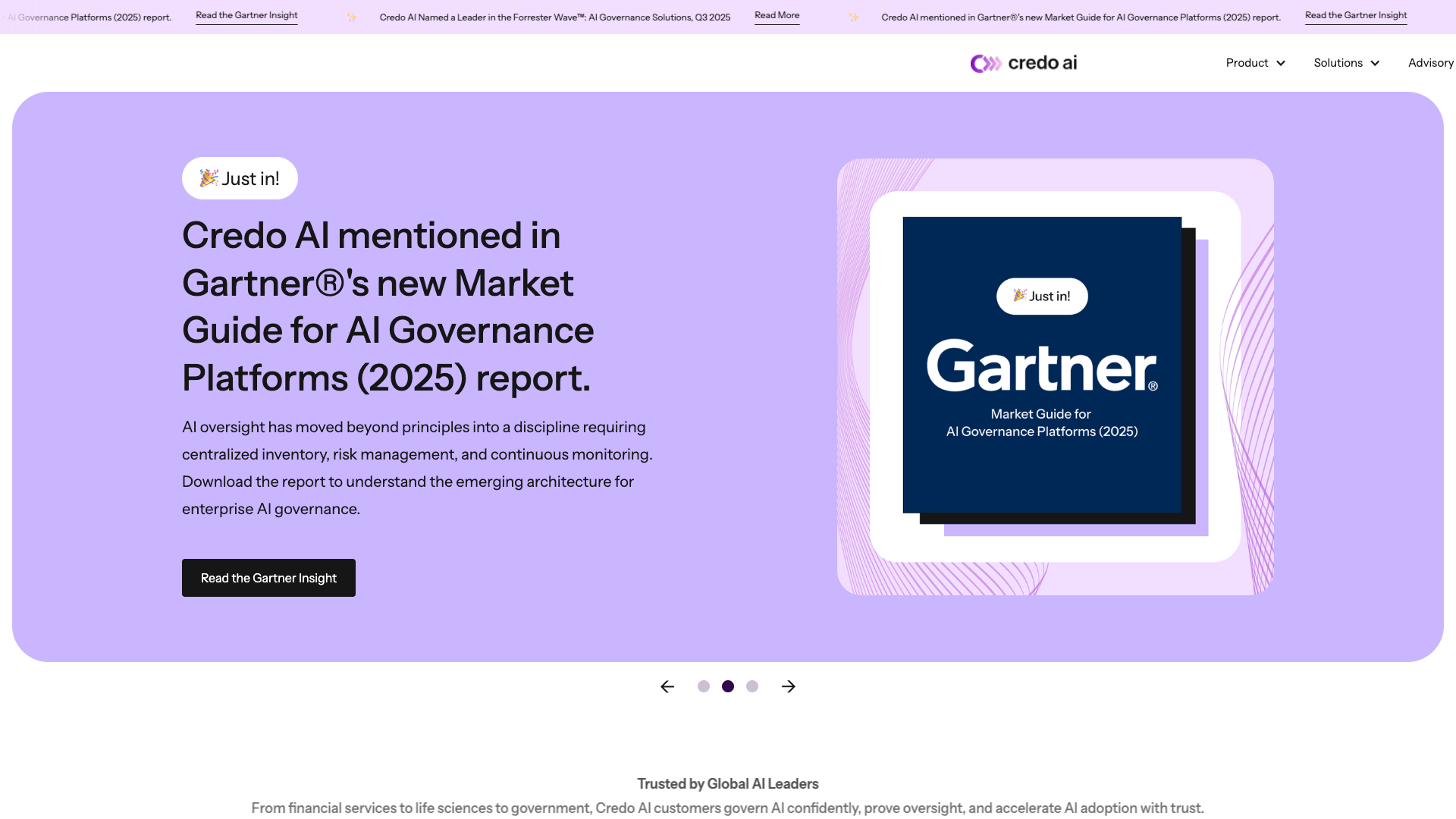Click right banner 'Read the Gartner Insight' link
This screenshot has width=1456, height=819.
tap(1355, 15)
